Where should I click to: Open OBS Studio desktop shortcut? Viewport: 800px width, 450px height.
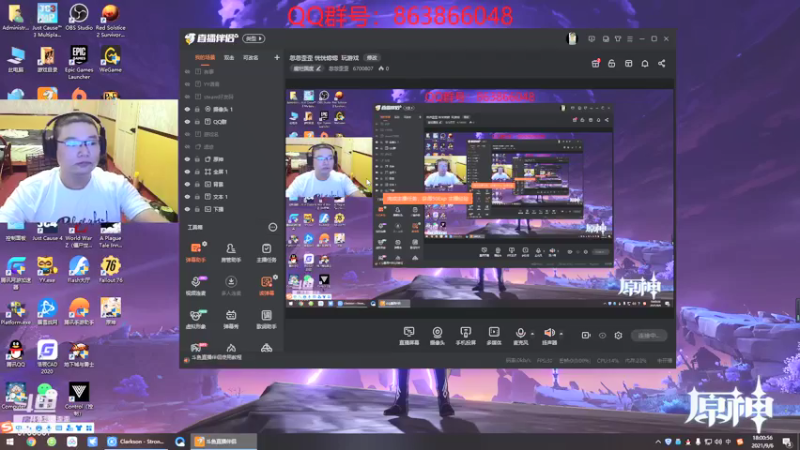(x=79, y=17)
